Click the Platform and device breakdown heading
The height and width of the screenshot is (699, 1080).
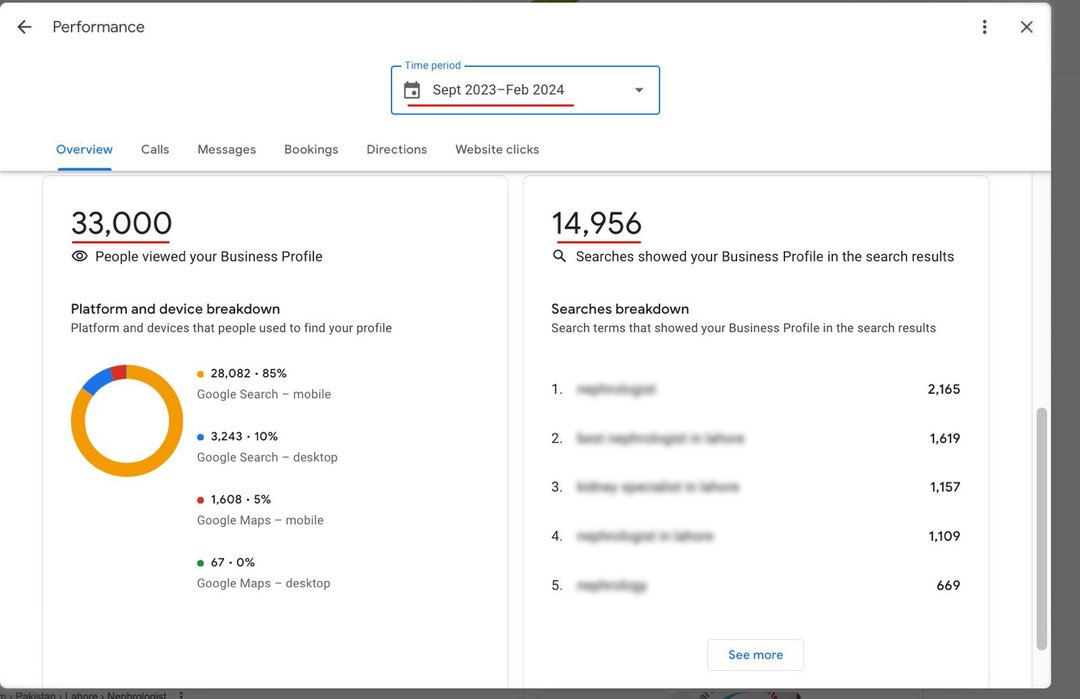tap(176, 309)
